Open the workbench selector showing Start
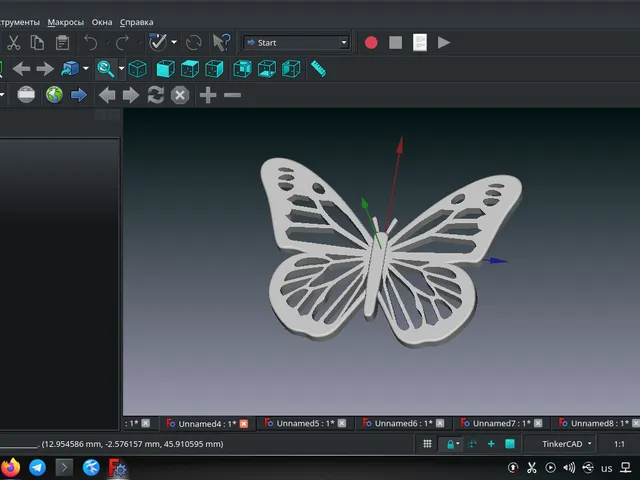Screen dimensions: 640x480 click(296, 42)
